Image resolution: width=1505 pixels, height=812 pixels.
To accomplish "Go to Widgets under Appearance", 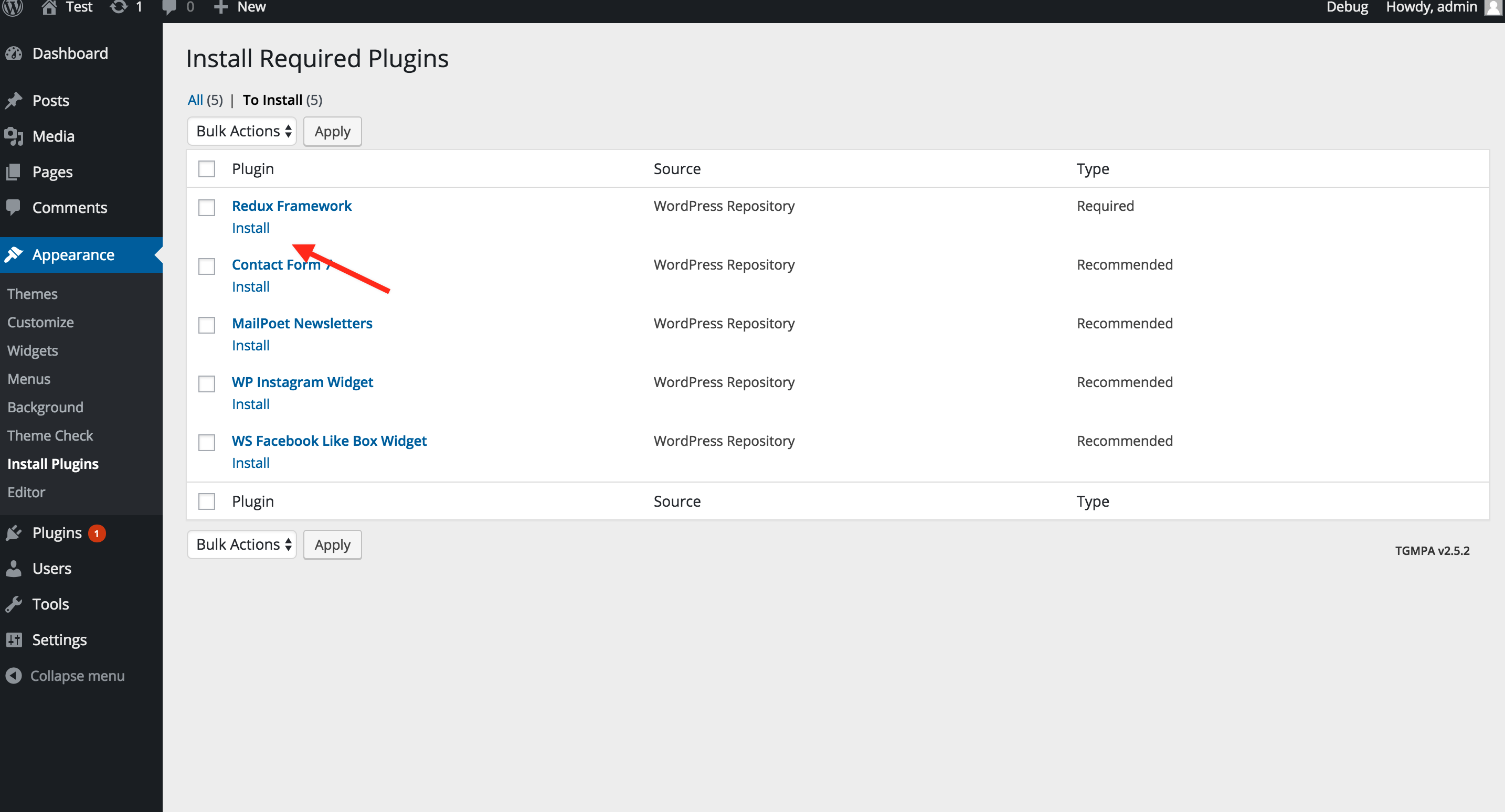I will [33, 350].
